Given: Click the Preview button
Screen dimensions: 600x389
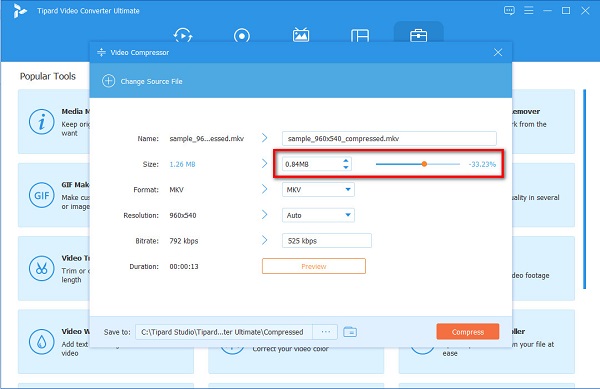Looking at the screenshot, I should pos(314,266).
